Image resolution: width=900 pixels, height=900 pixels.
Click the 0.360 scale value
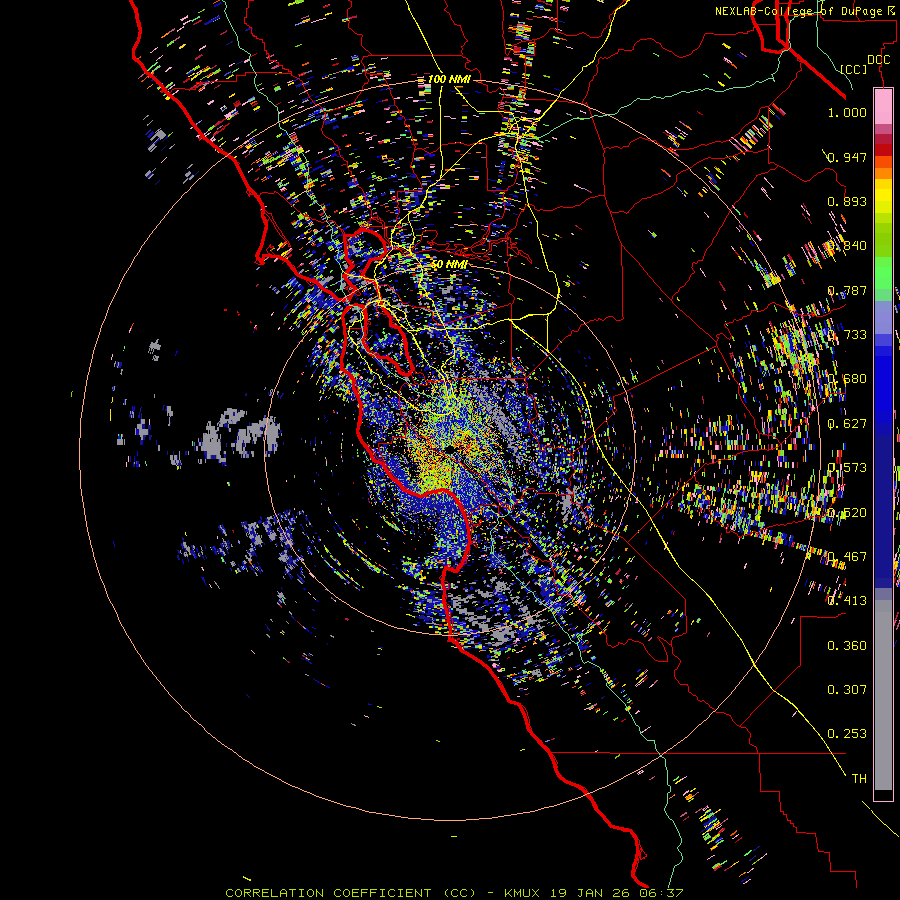(x=847, y=646)
